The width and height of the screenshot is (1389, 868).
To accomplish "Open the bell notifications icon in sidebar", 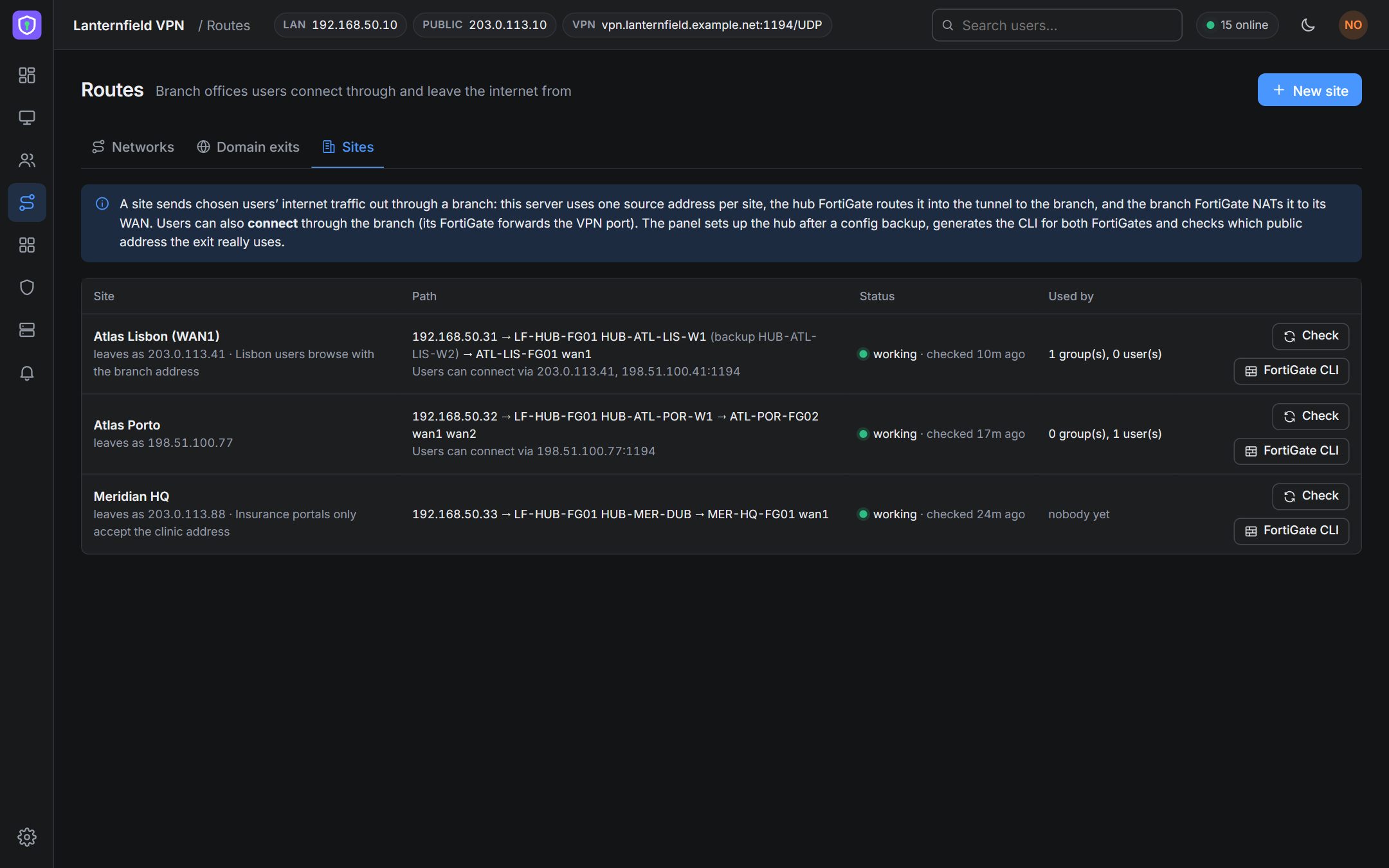I will pyautogui.click(x=26, y=373).
